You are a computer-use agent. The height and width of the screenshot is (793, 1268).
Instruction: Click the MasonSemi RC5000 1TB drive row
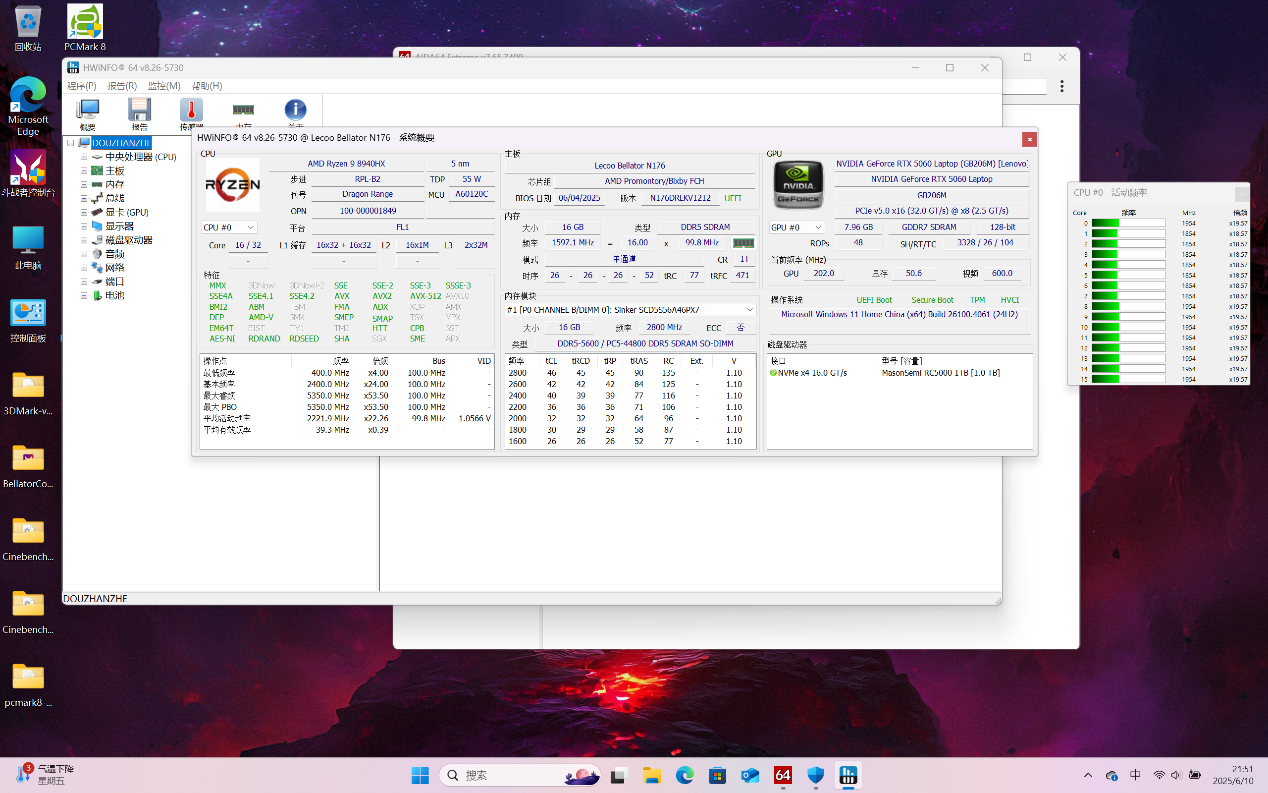click(900, 373)
